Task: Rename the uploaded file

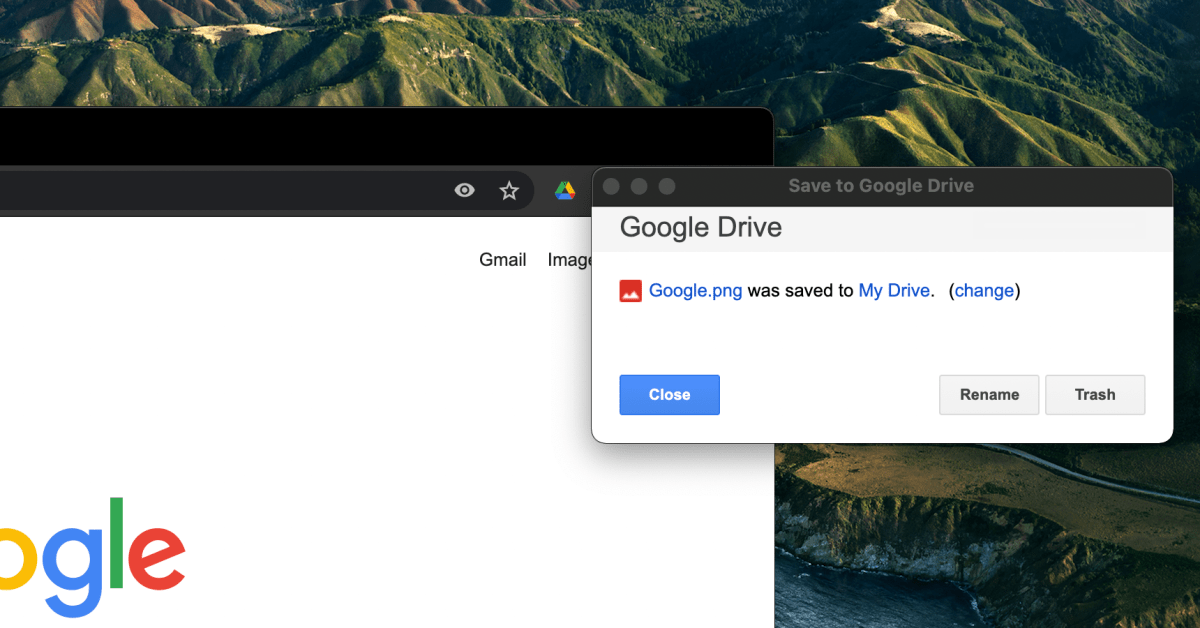Action: pos(988,394)
